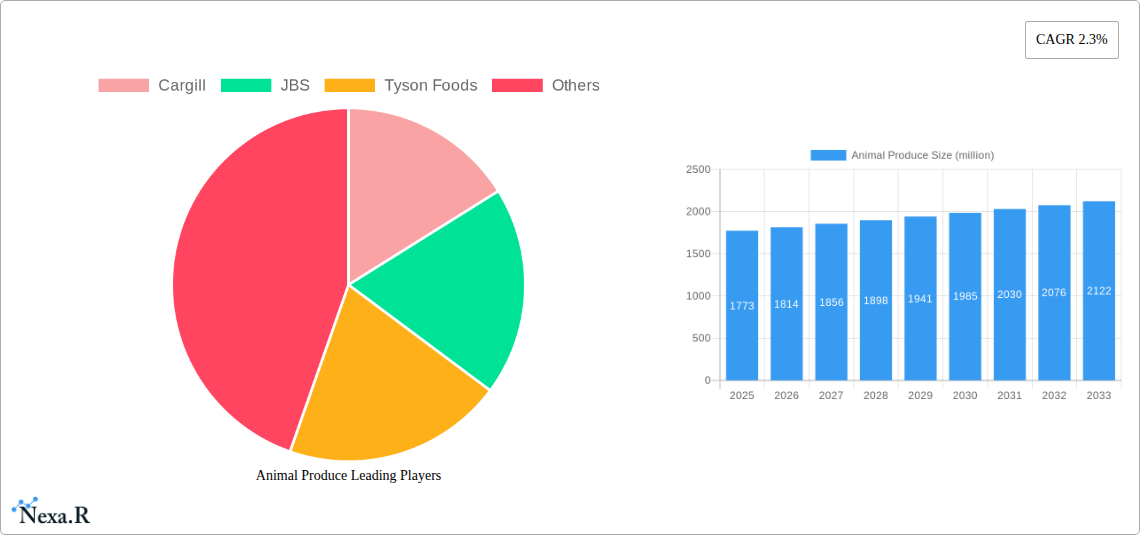Click the 2030 bar labeled 1985

click(965, 297)
